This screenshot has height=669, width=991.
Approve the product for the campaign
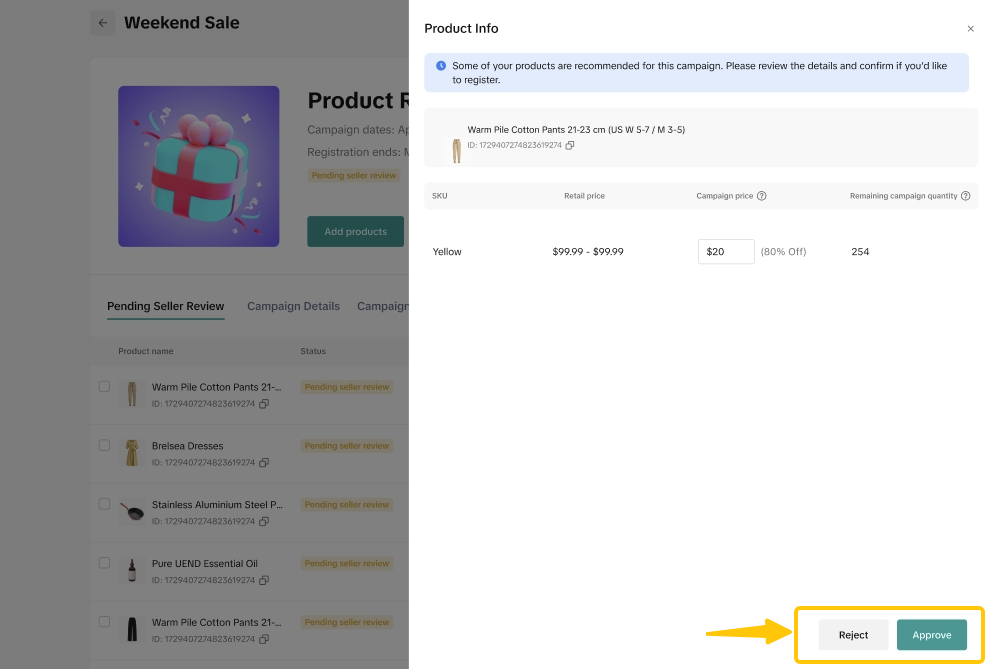click(x=931, y=635)
